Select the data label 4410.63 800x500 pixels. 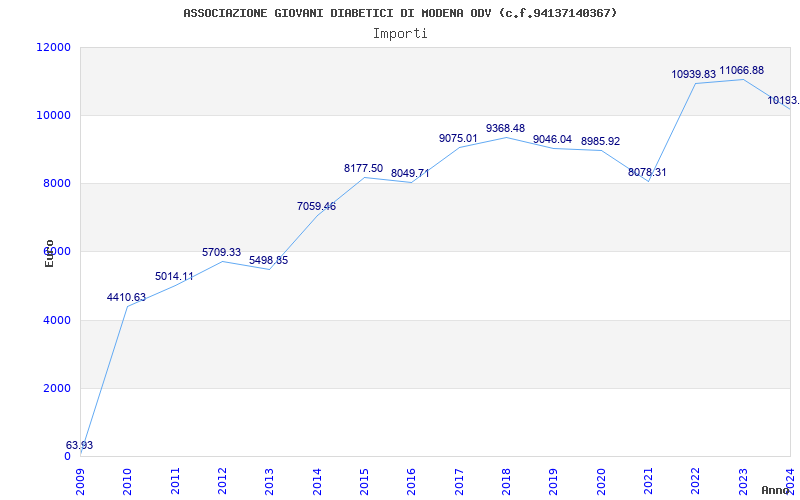tap(126, 297)
